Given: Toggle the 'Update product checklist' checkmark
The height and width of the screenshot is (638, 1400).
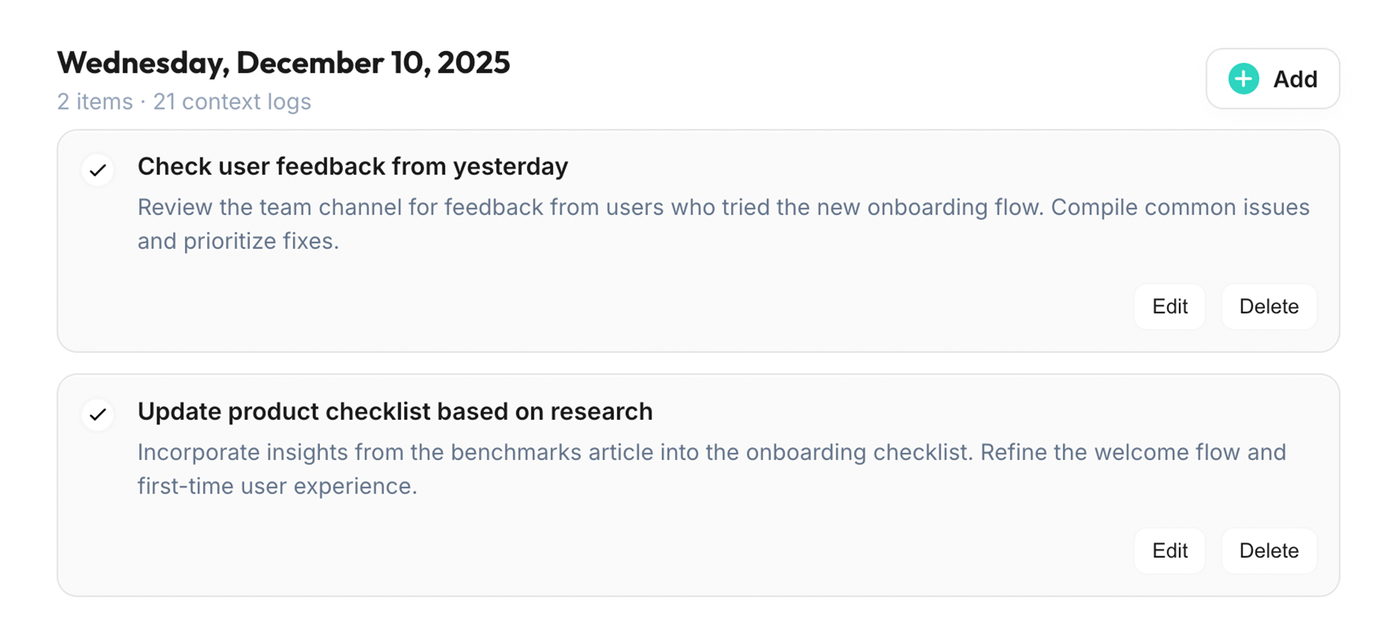Looking at the screenshot, I should point(97,413).
